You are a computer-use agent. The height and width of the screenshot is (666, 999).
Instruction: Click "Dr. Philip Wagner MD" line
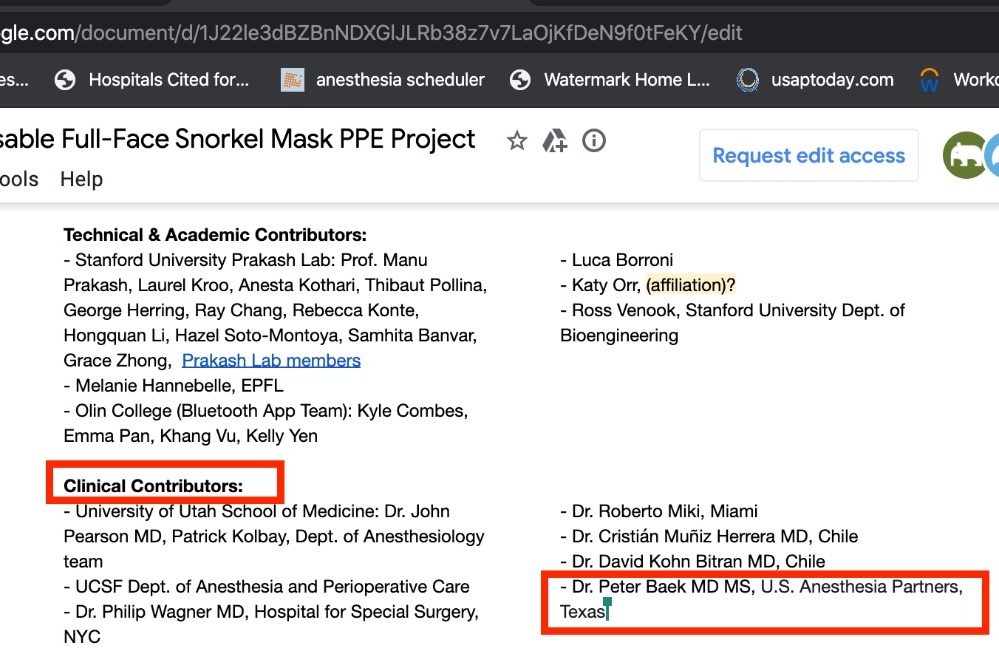tap(271, 612)
